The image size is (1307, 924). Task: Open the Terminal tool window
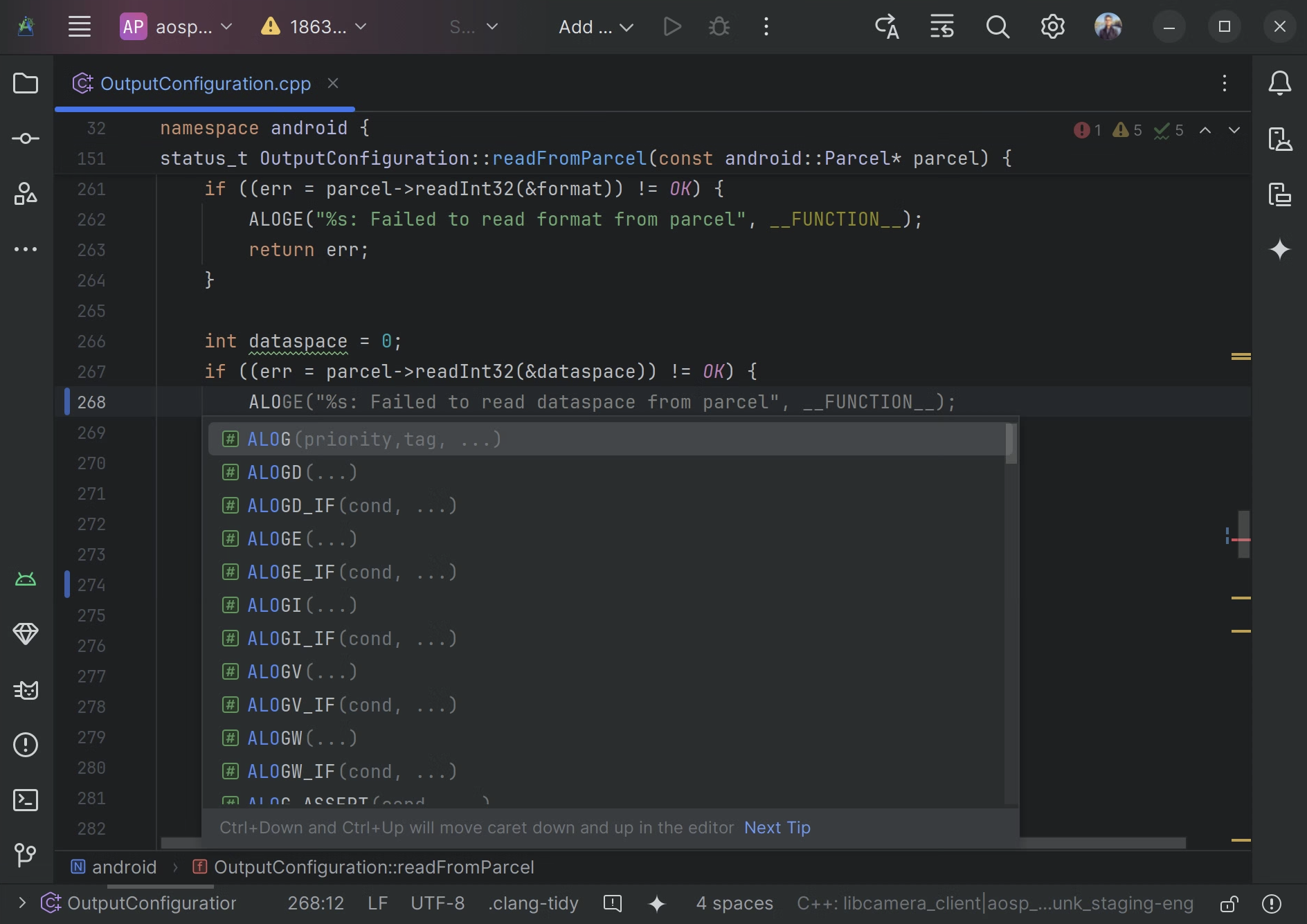pyautogui.click(x=26, y=800)
